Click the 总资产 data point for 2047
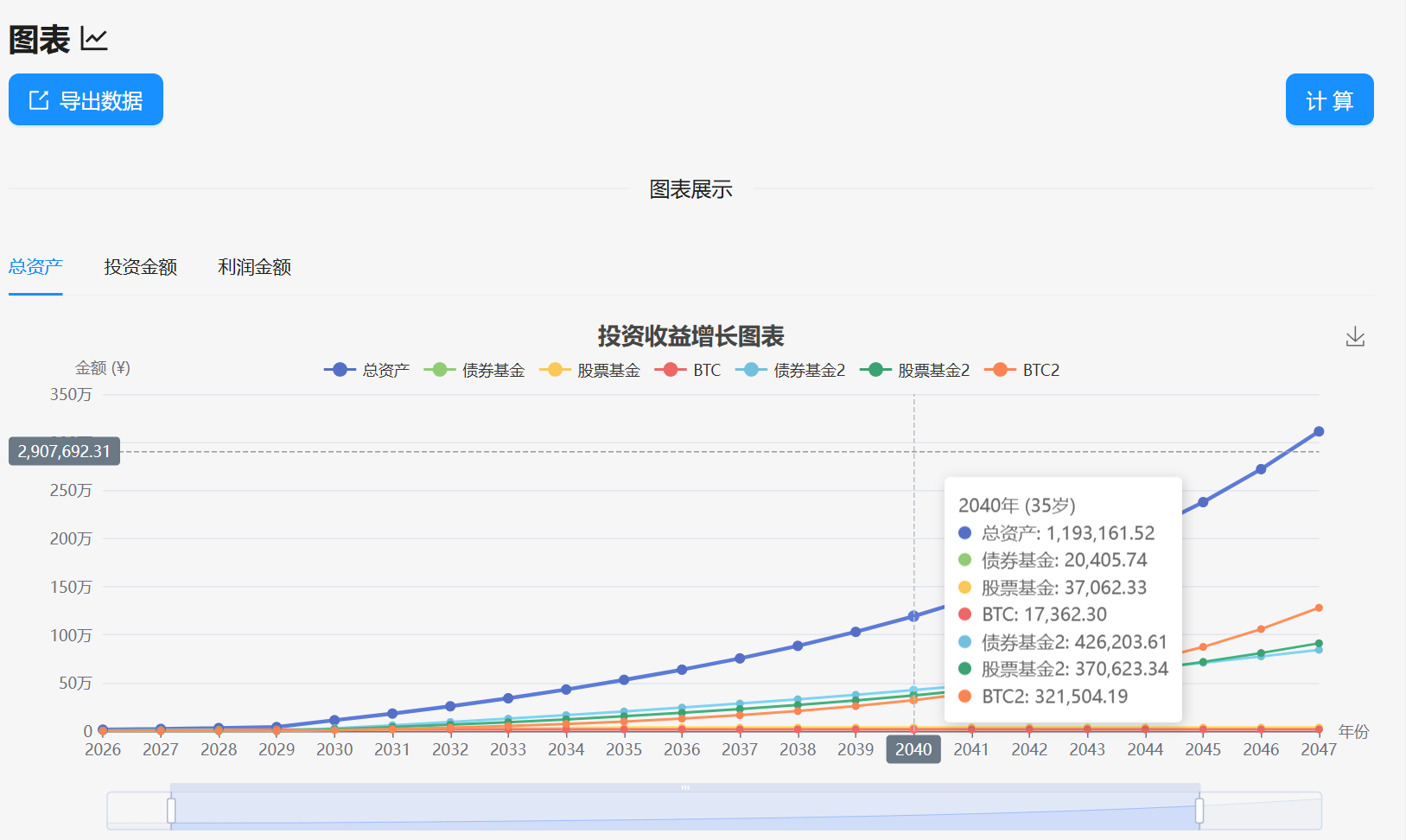 click(x=1319, y=431)
